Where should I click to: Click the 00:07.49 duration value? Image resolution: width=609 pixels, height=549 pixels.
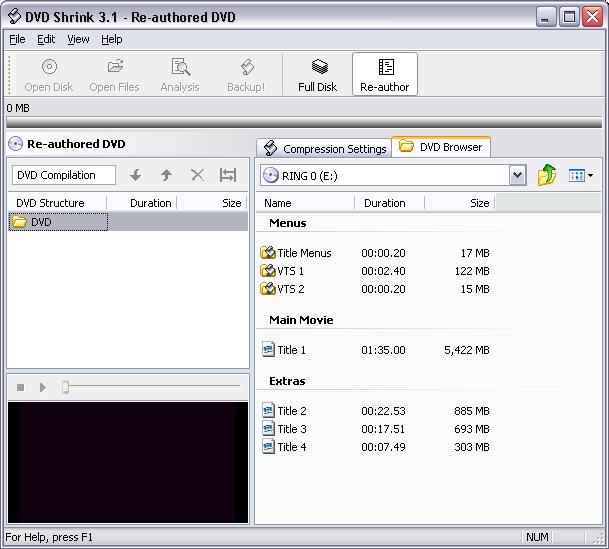(x=383, y=447)
